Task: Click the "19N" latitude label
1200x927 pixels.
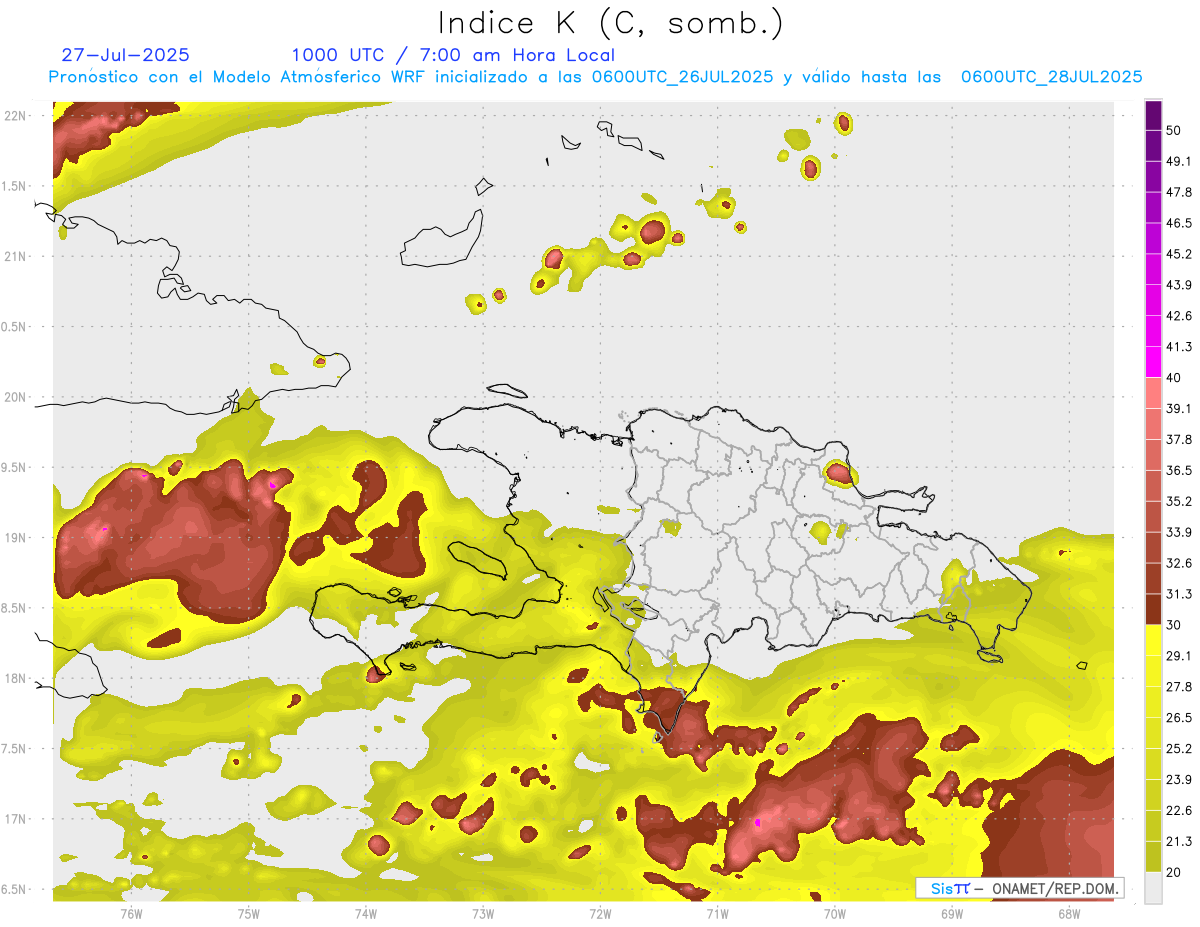Action: point(15,538)
